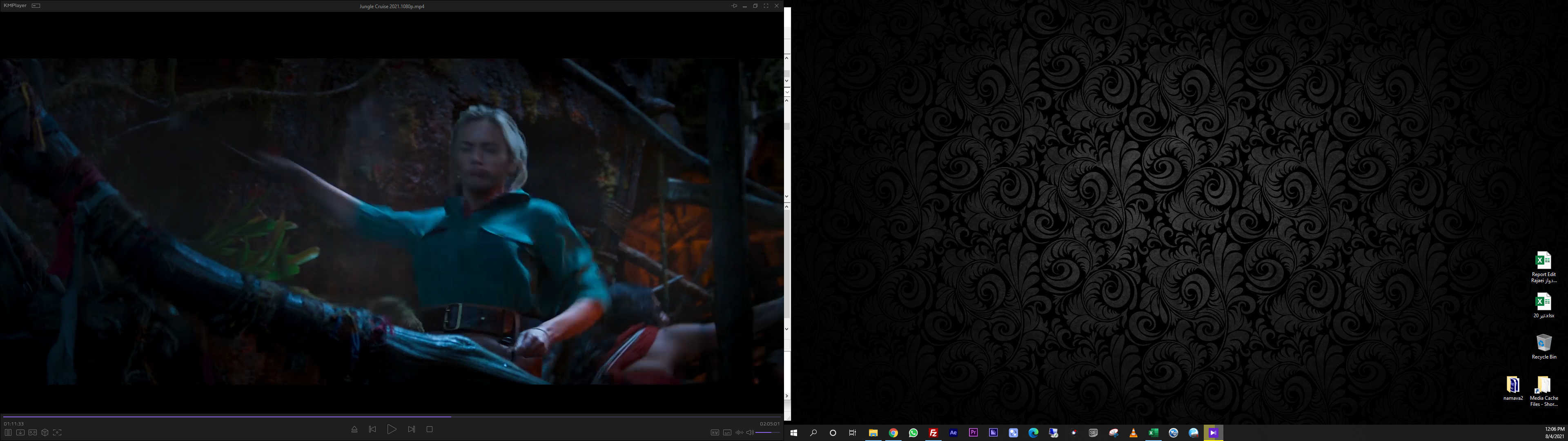1568x441 pixels.
Task: Mute the speaker volume icon
Action: (750, 432)
